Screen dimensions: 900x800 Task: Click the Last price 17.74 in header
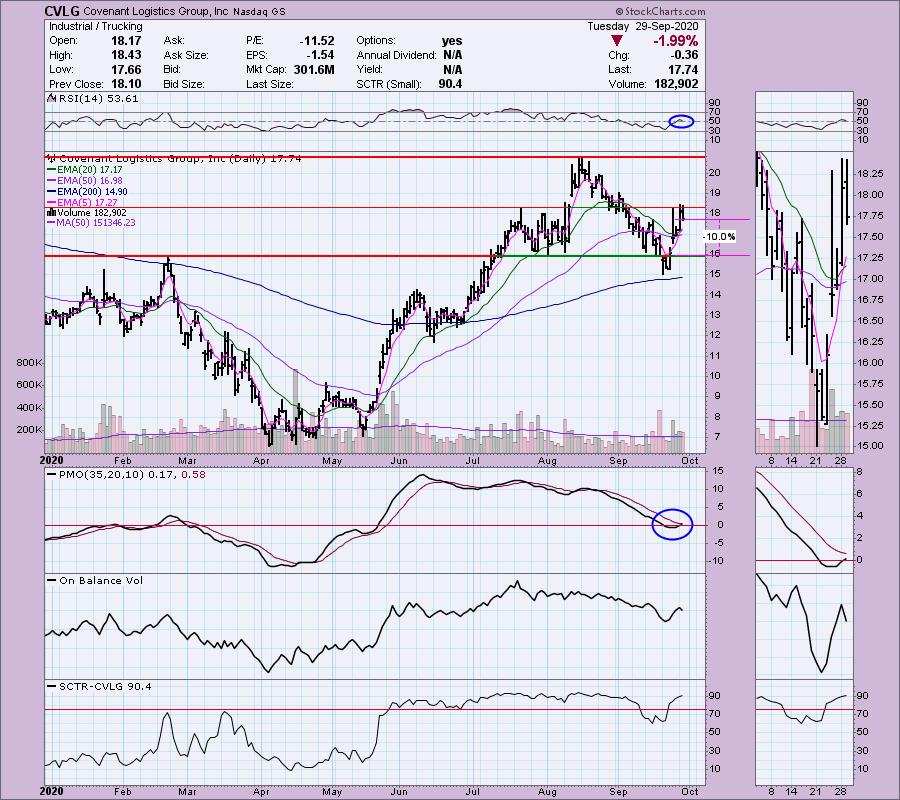684,69
